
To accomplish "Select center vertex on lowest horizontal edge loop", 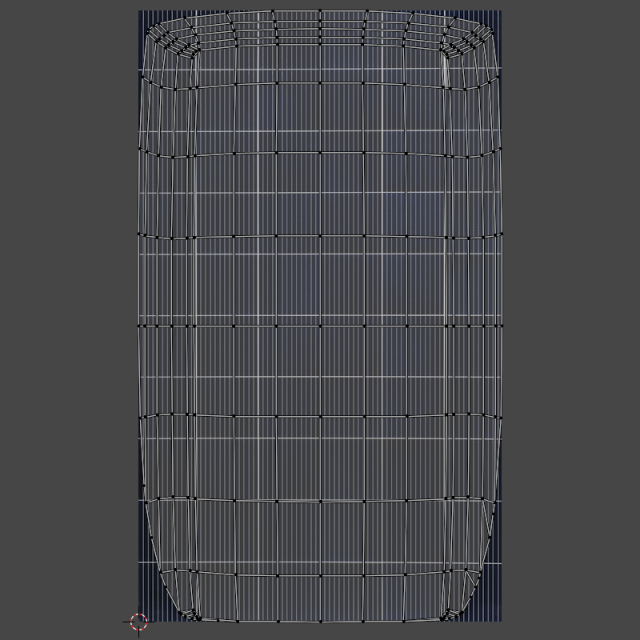I will [320, 576].
